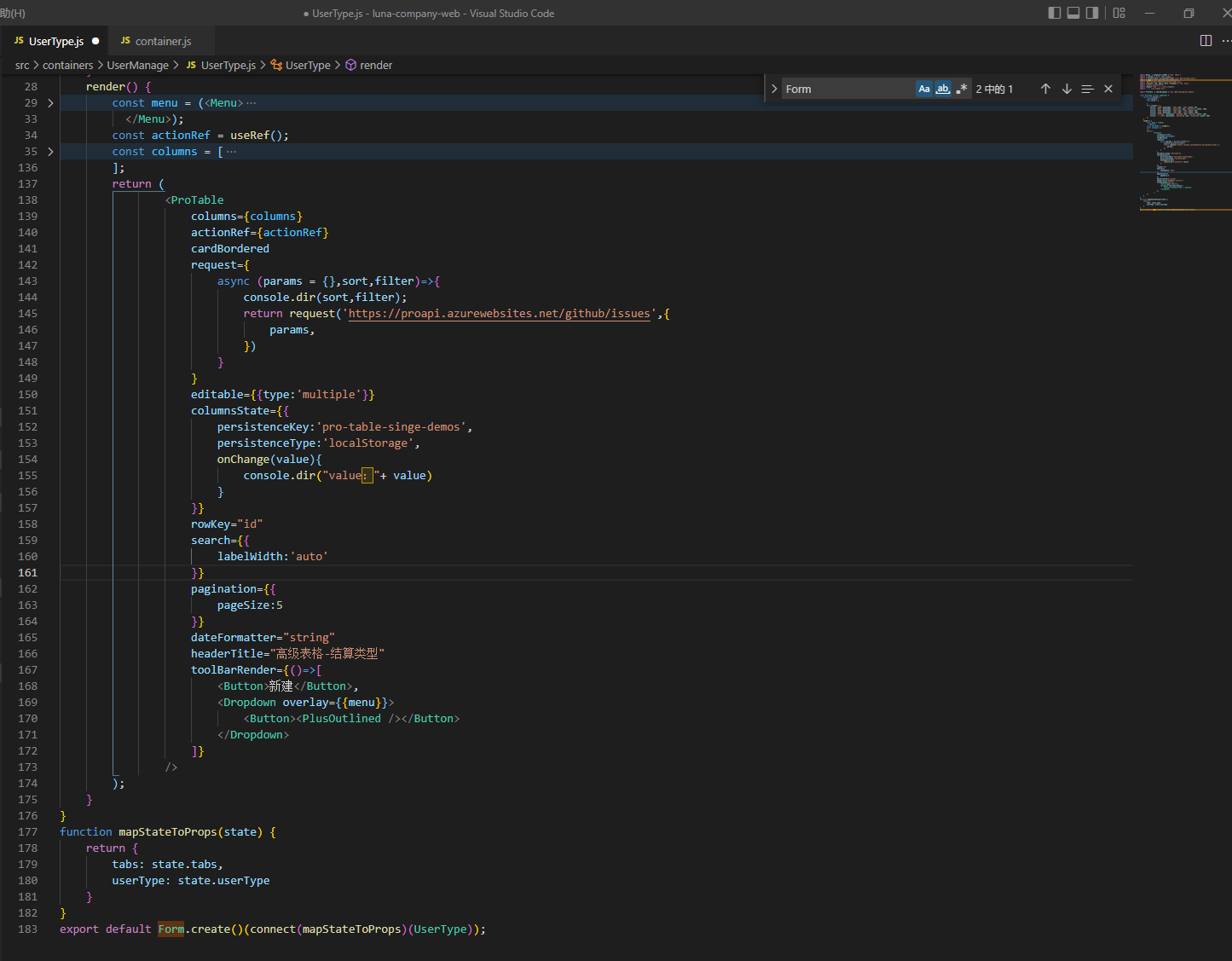This screenshot has height=961, width=1232.
Task: Click mapStateToProps function name on line 177
Action: [x=168, y=832]
